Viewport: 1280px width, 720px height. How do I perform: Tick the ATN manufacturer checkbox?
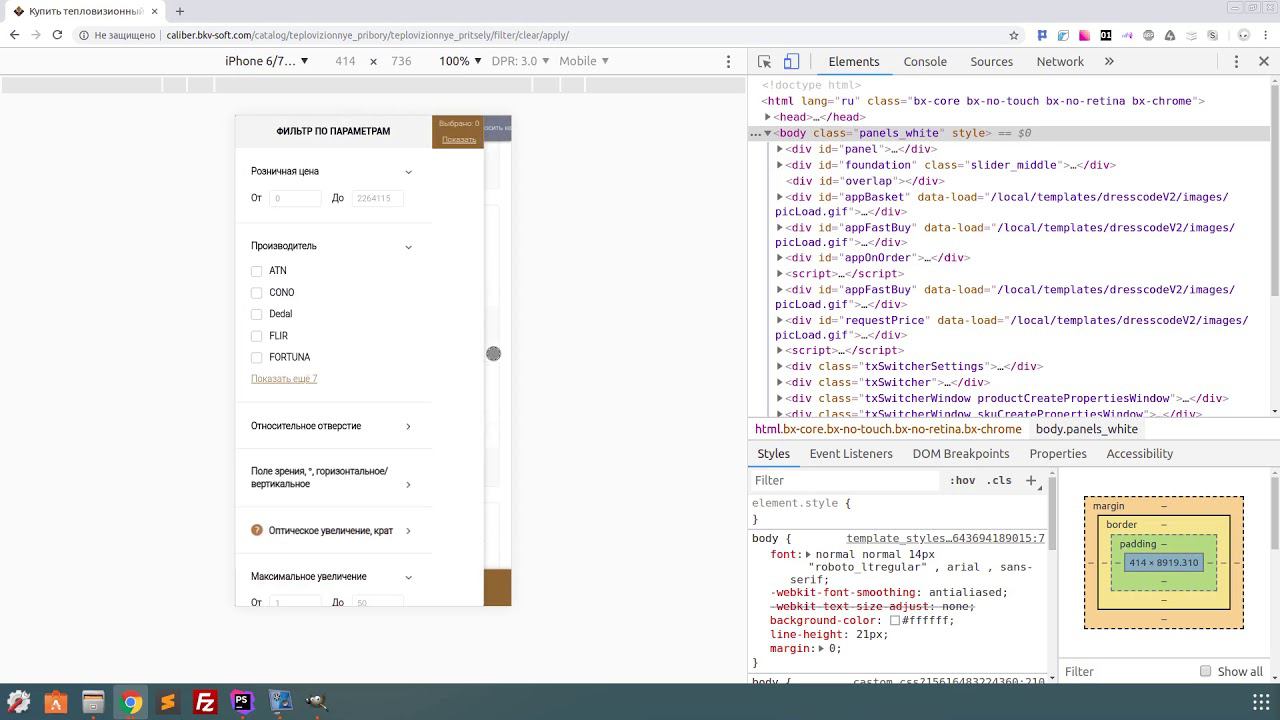tap(256, 271)
